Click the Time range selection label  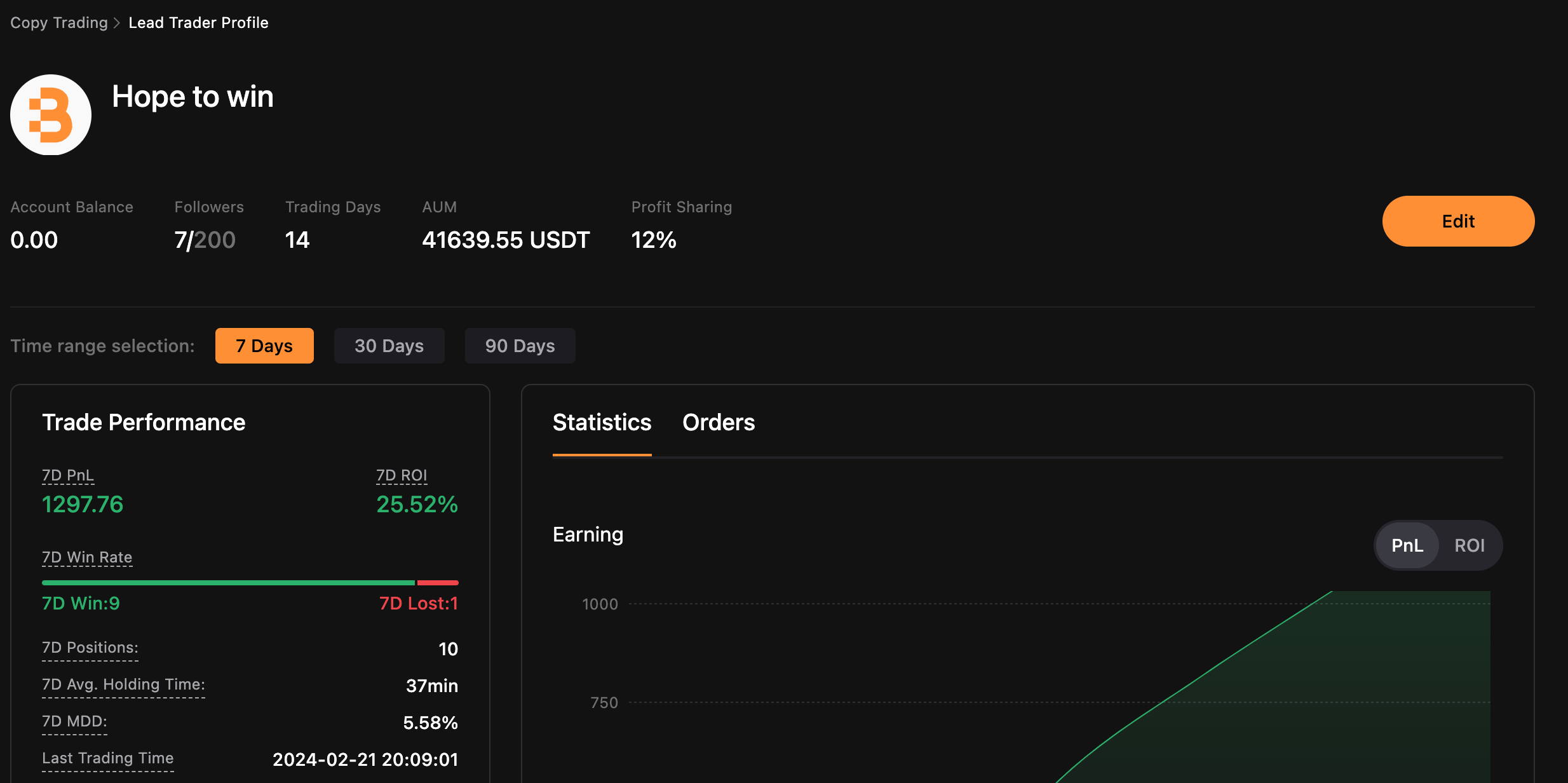102,346
